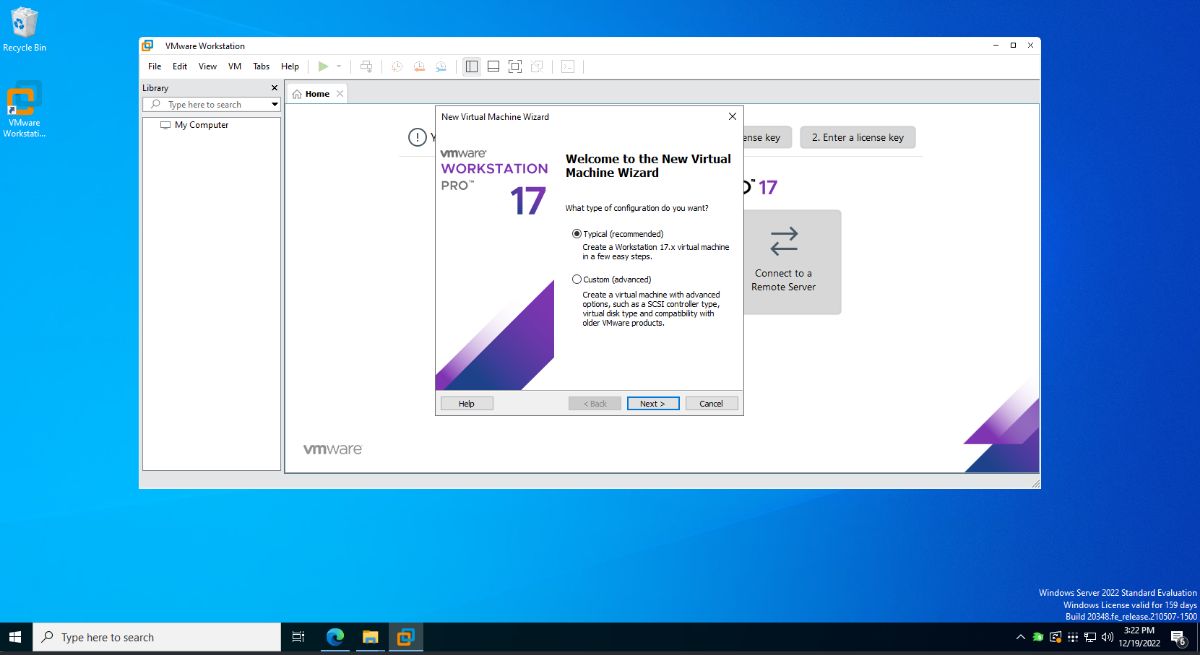Open the File menu

155,66
